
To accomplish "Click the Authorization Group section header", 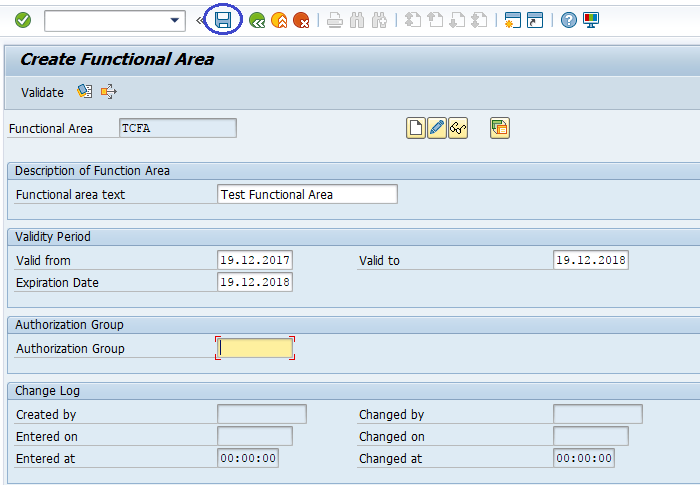I will click(69, 325).
